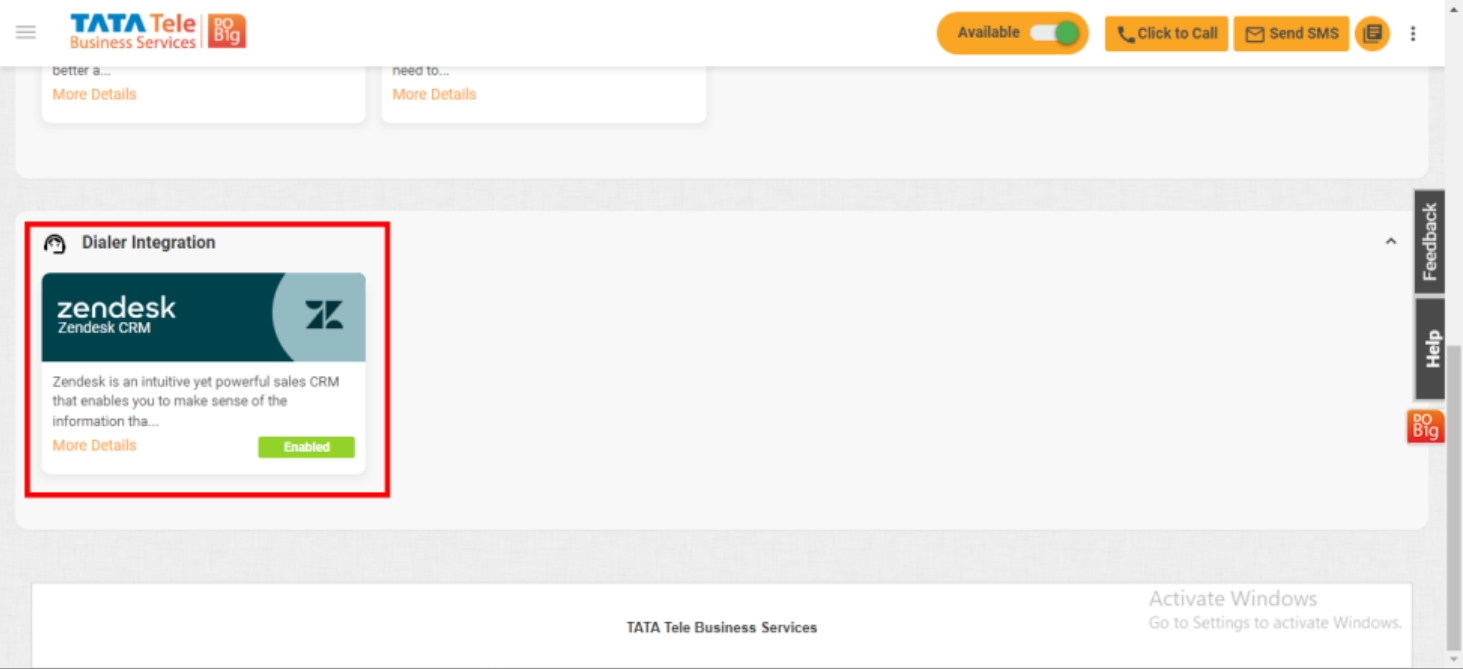
Task: Click the Zendesk description text
Action: click(x=196, y=401)
